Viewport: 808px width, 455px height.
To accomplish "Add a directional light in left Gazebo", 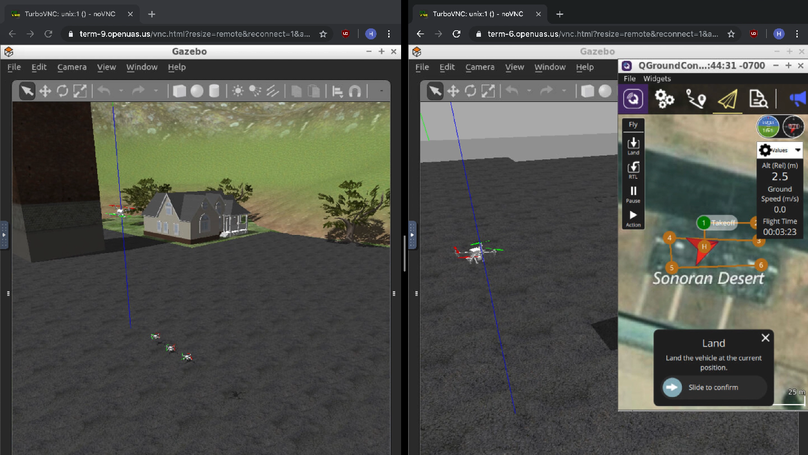I will (x=273, y=91).
